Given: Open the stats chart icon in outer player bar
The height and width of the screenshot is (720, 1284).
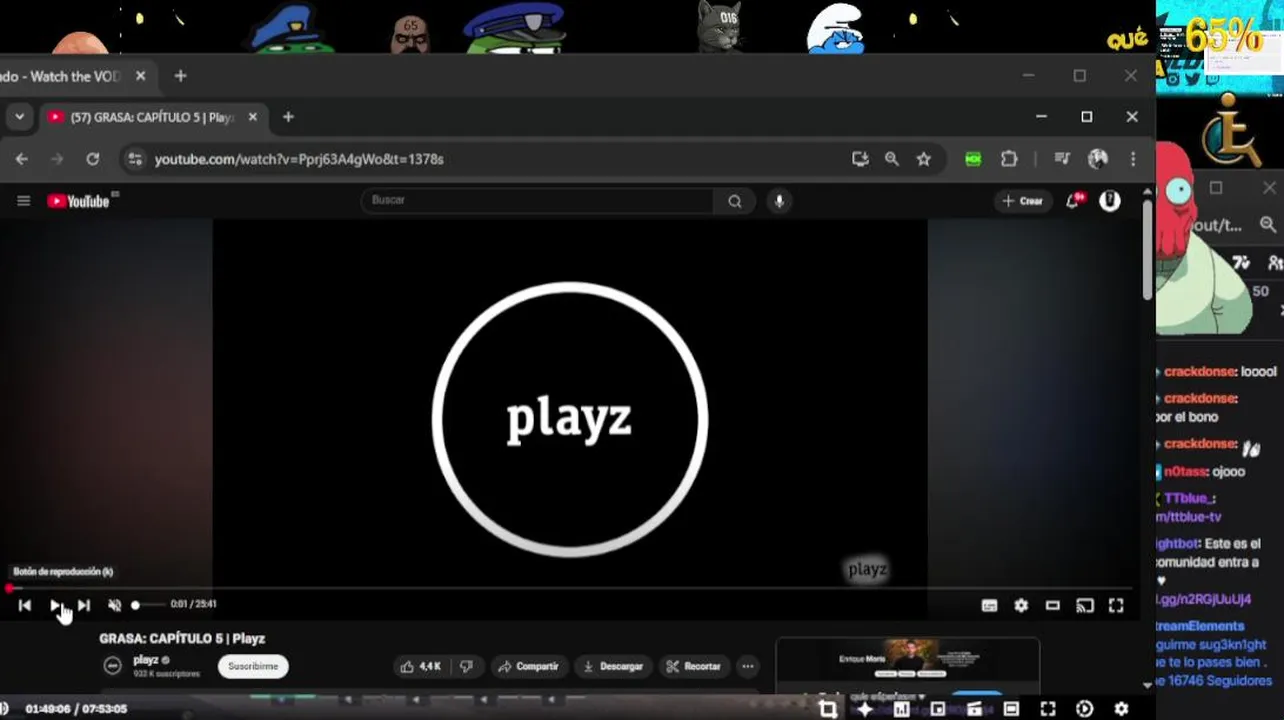Looking at the screenshot, I should coord(901,709).
